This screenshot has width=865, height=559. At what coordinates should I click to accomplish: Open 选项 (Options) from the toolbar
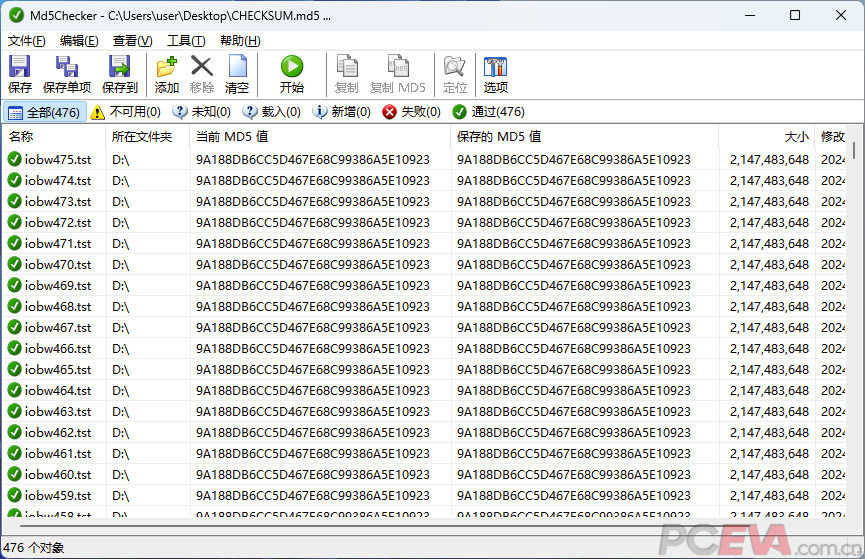(x=495, y=75)
